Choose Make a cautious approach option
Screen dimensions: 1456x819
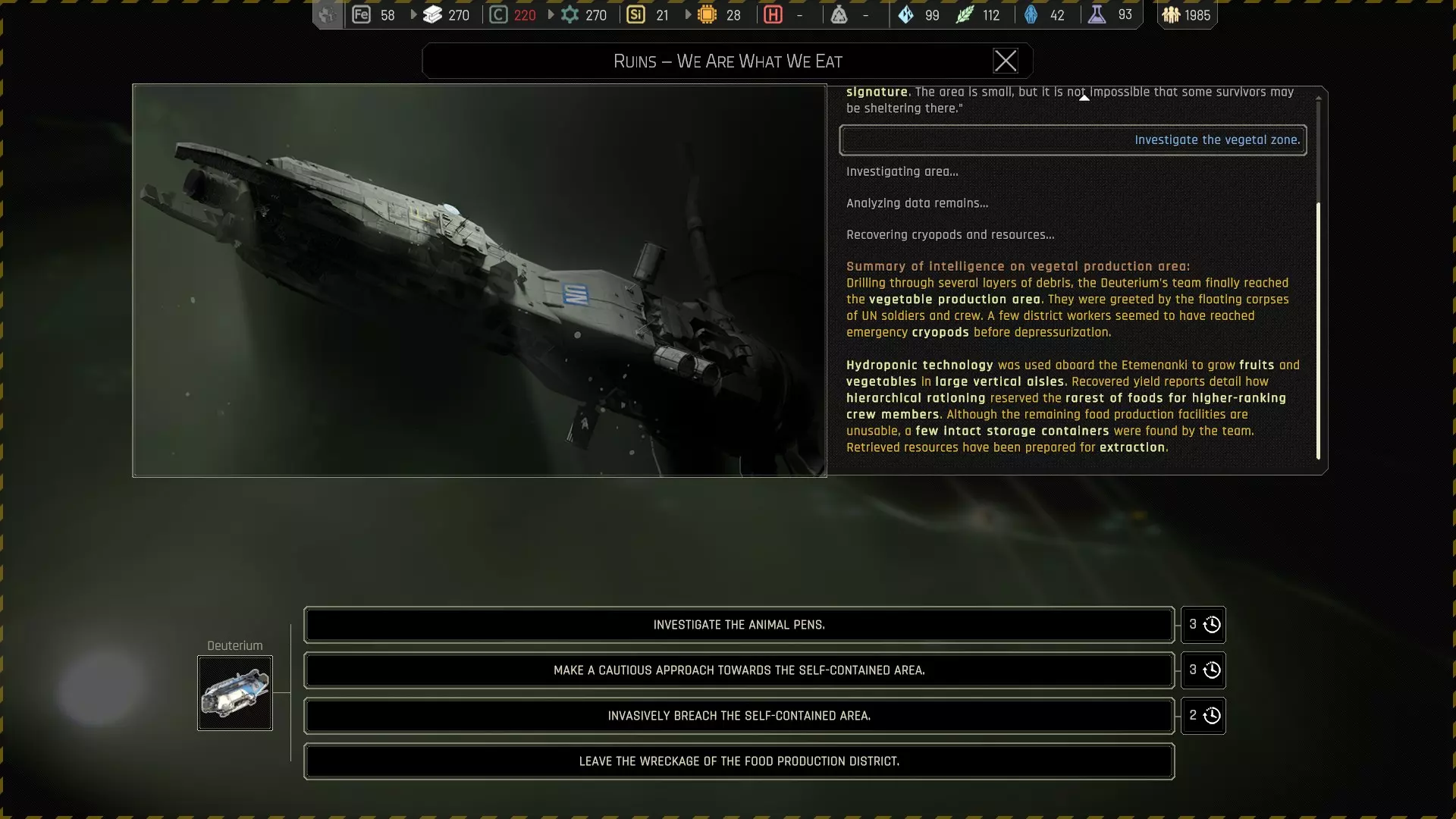point(739,670)
